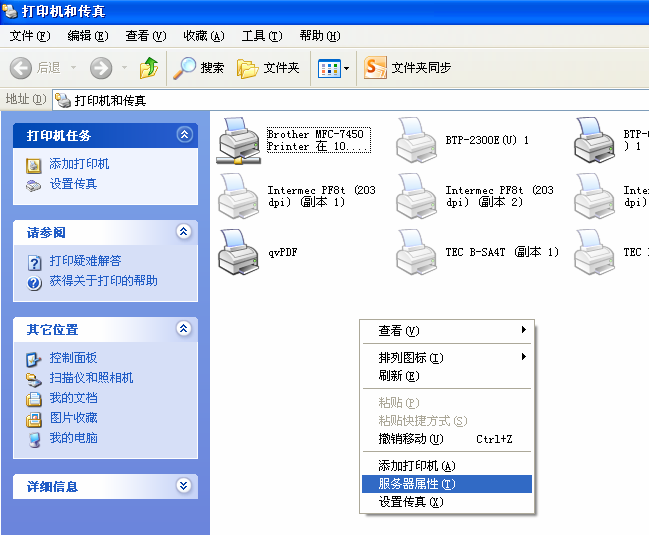The height and width of the screenshot is (535, 650).
Task: Click the Forward navigation arrow icon
Action: 101,68
